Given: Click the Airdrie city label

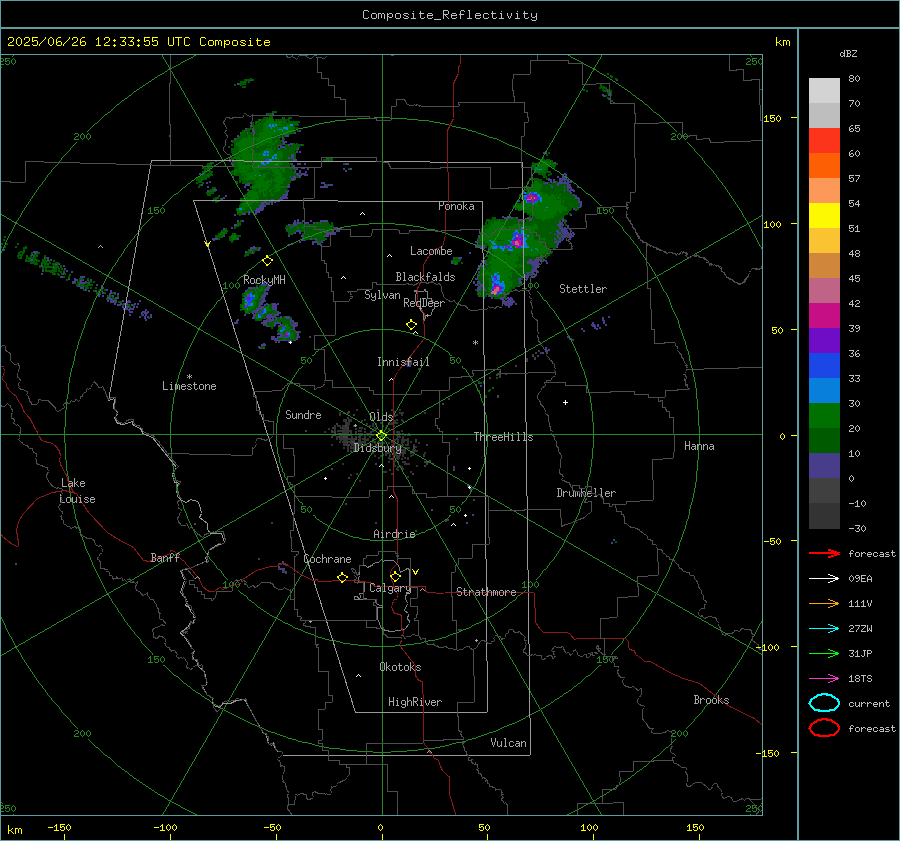Looking at the screenshot, I should 394,534.
